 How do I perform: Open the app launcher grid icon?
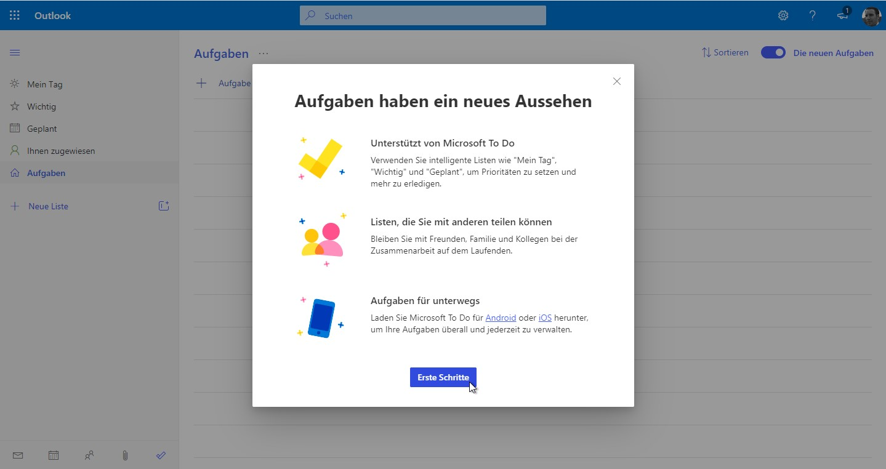point(15,16)
